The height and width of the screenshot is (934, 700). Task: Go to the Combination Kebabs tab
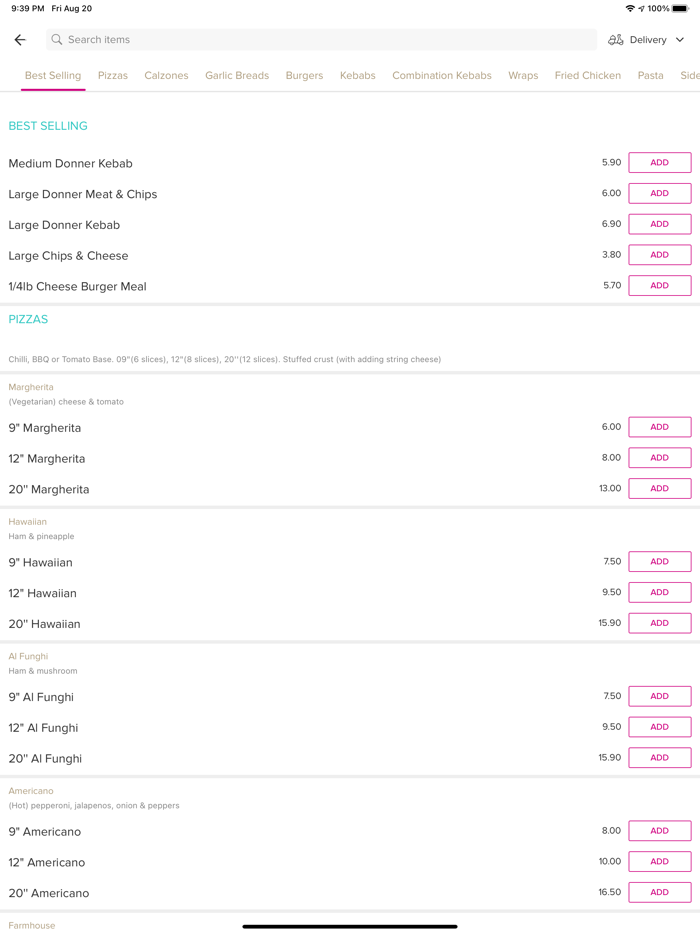pos(442,76)
